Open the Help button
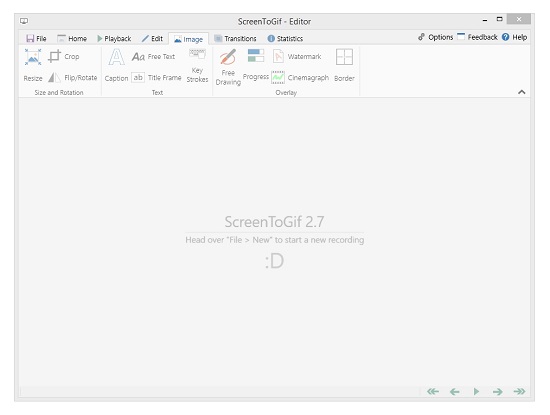The width and height of the screenshot is (550, 415). [x=514, y=37]
